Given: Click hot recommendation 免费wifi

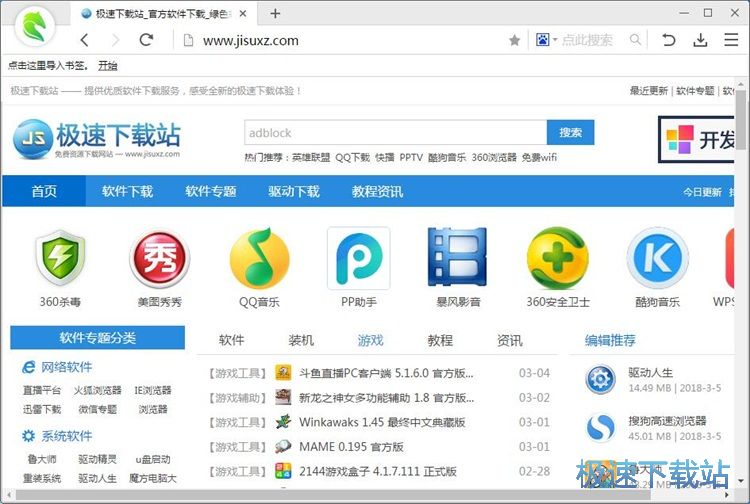Looking at the screenshot, I should [539, 157].
